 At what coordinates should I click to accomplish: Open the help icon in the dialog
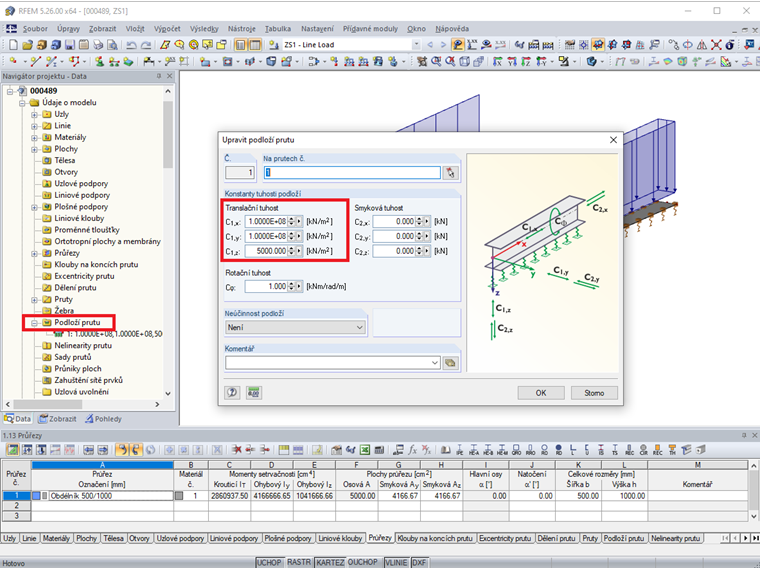pos(232,392)
